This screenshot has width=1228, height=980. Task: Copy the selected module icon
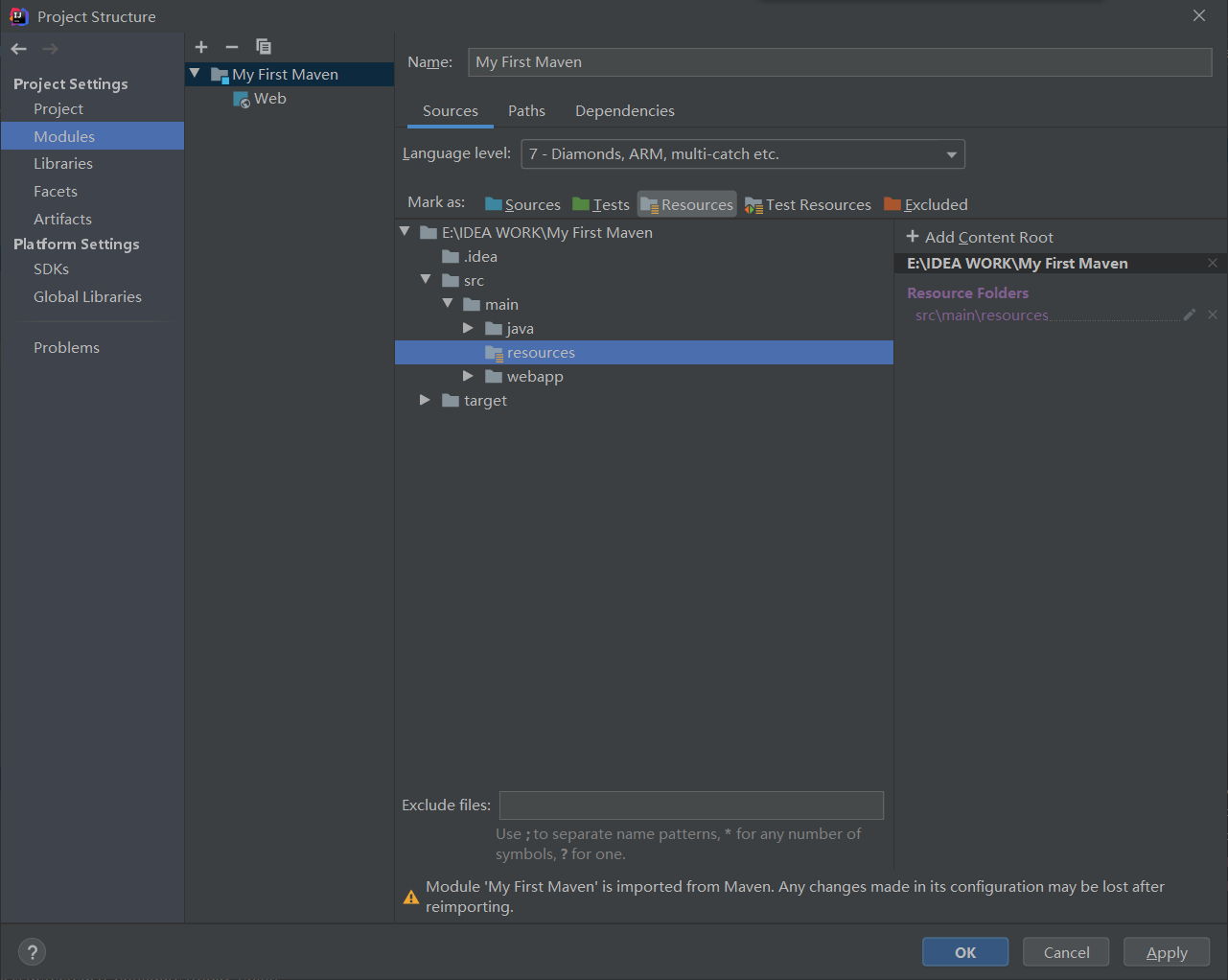264,46
